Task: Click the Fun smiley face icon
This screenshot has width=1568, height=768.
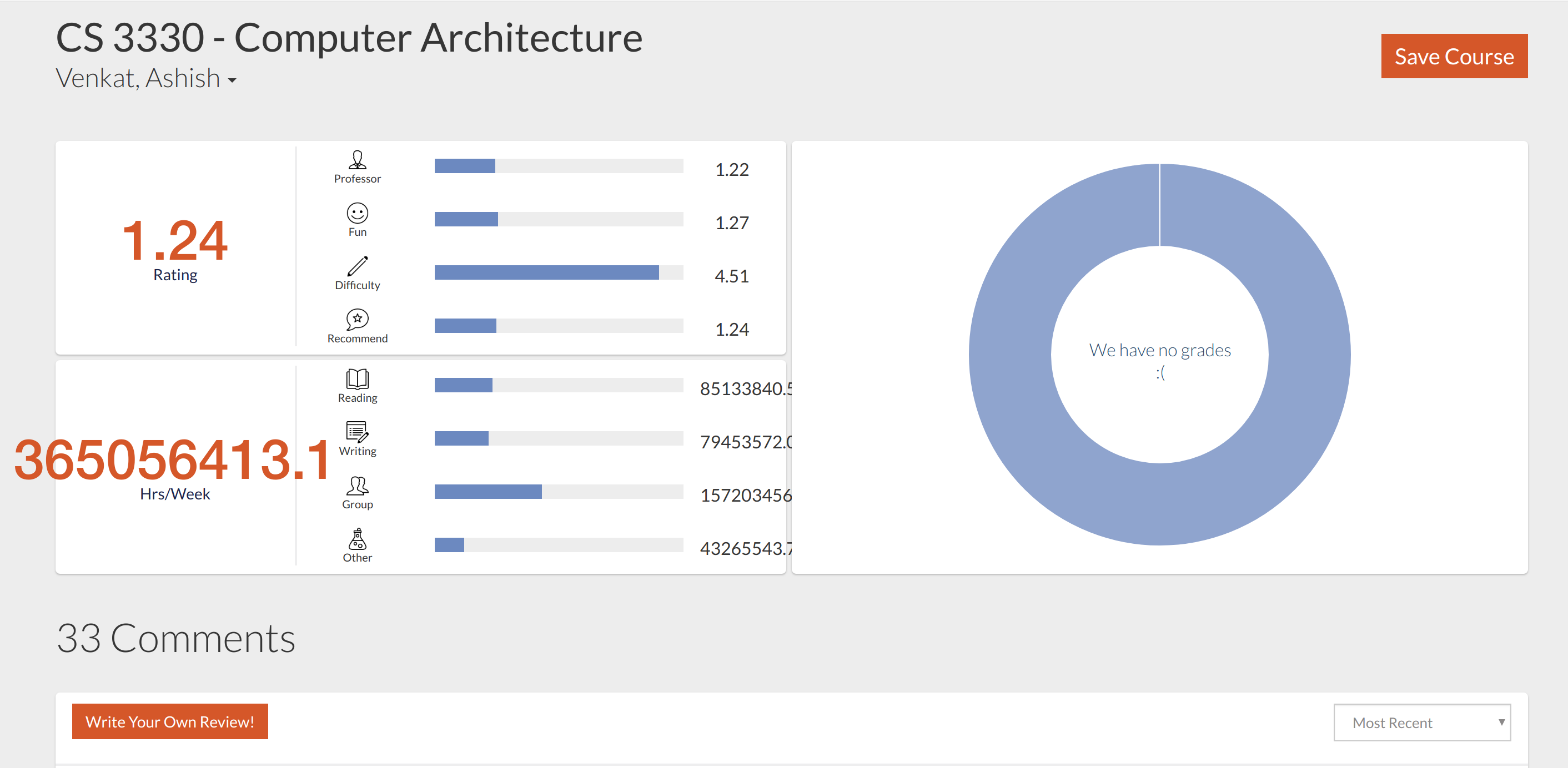Action: [x=358, y=213]
